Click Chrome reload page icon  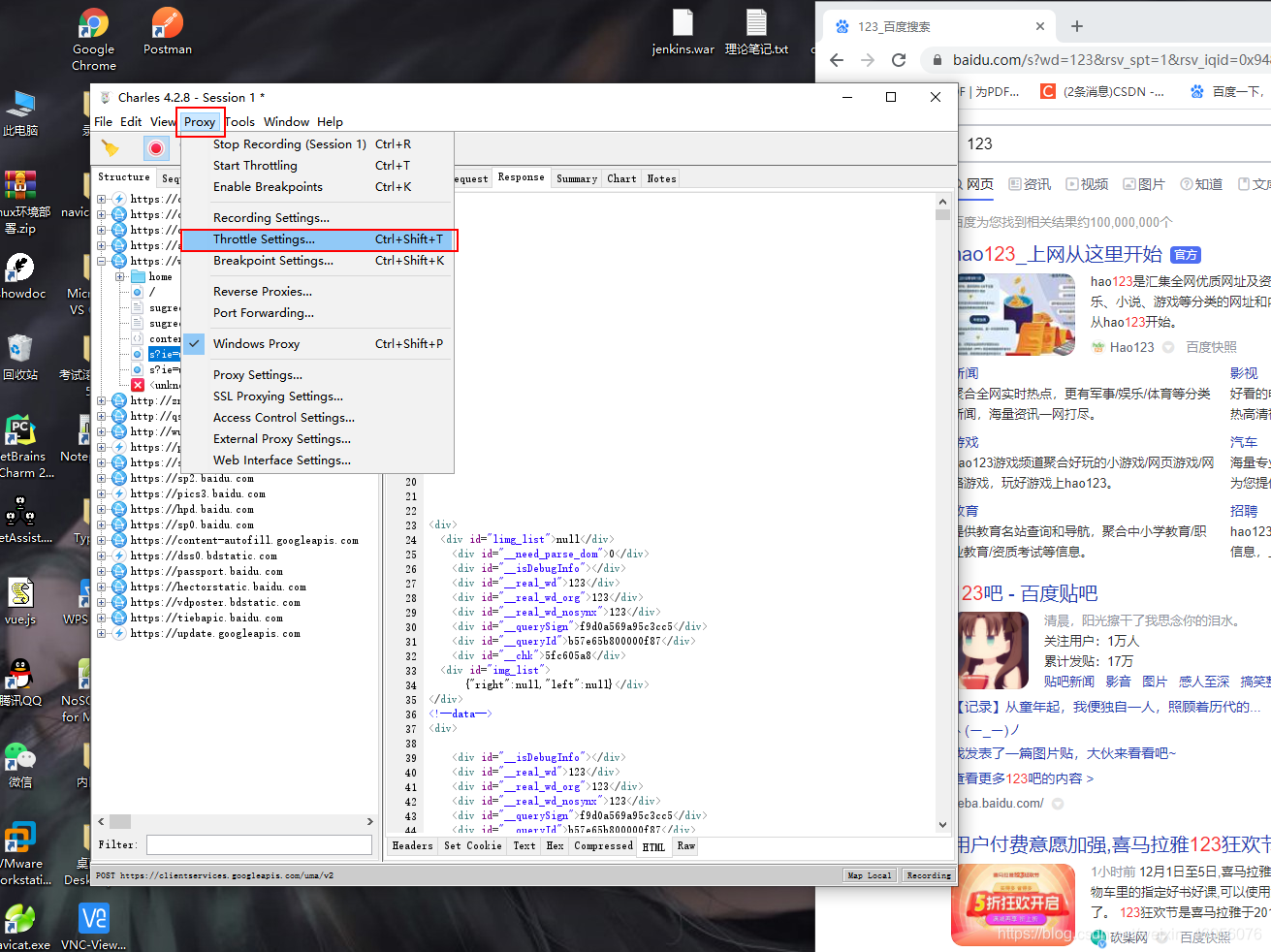coord(899,60)
